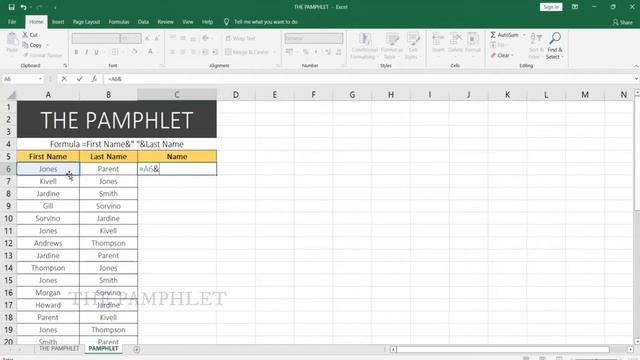
Task: Click the Save icon in title bar
Action: pyautogui.click(x=11, y=7)
